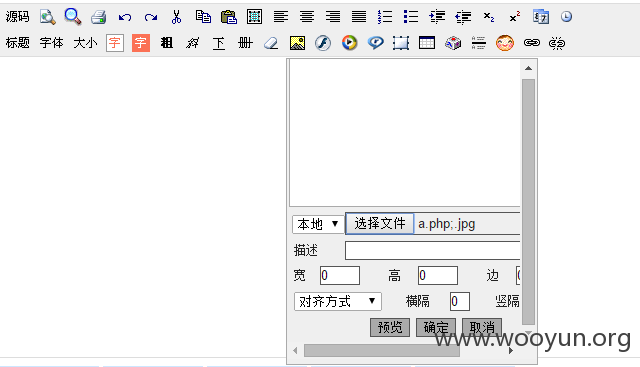Align text left

pos(281,17)
